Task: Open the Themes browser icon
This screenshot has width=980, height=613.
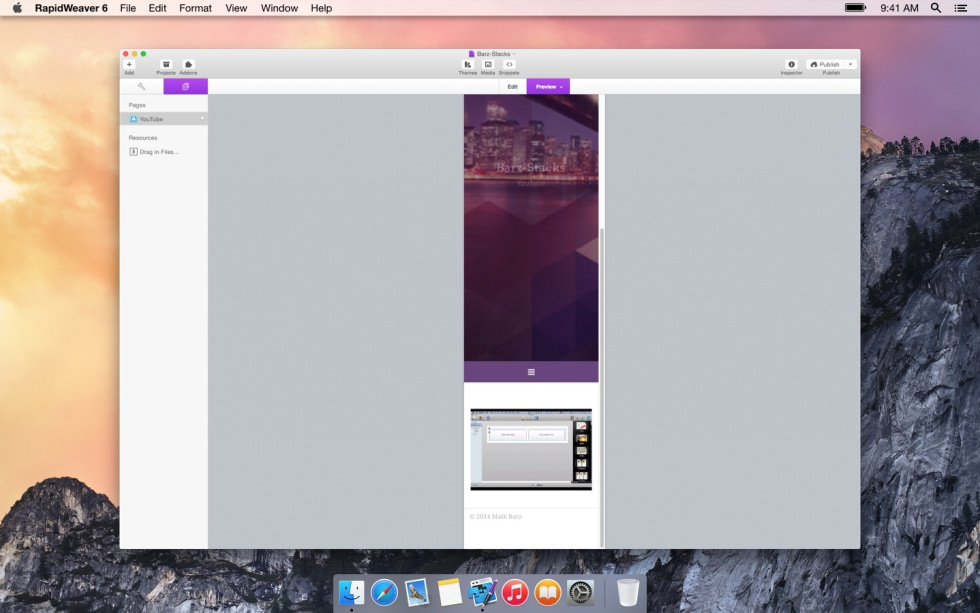Action: coord(468,64)
